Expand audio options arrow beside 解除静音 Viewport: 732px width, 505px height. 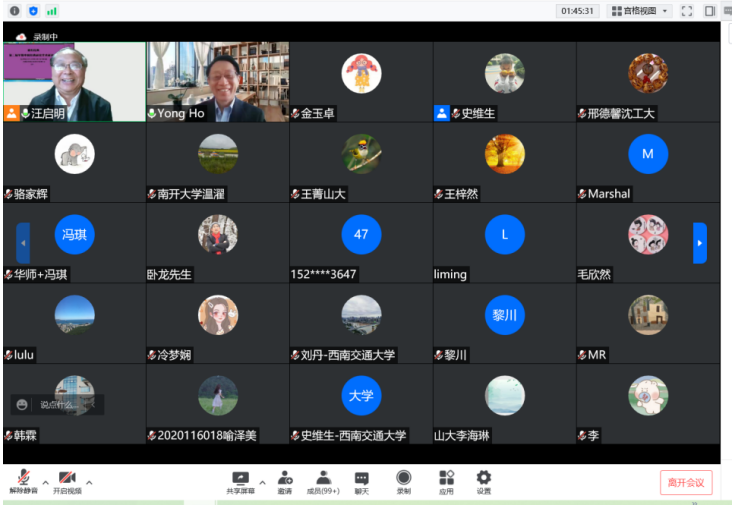(x=45, y=481)
